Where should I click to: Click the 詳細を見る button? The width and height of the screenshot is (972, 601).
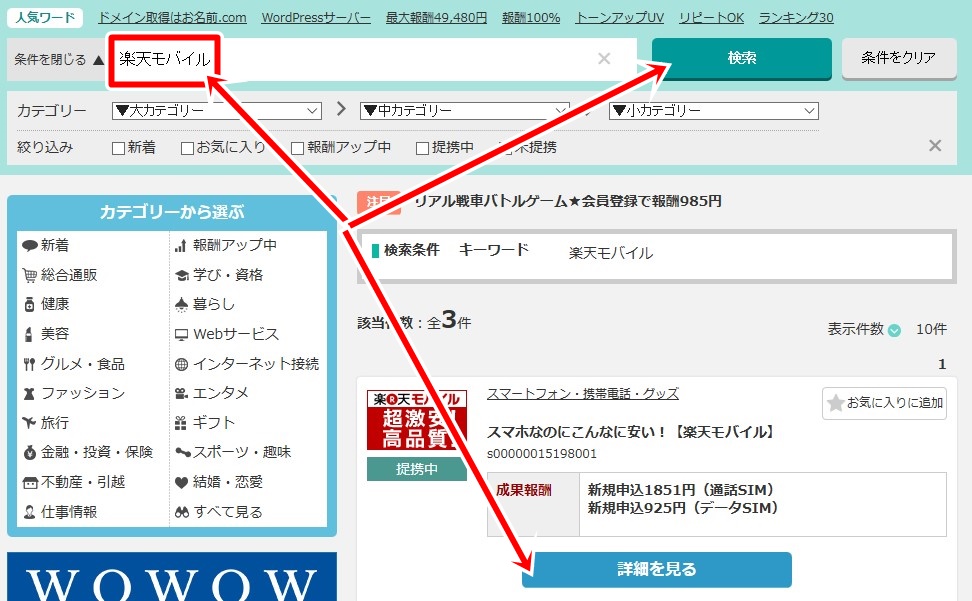point(656,569)
